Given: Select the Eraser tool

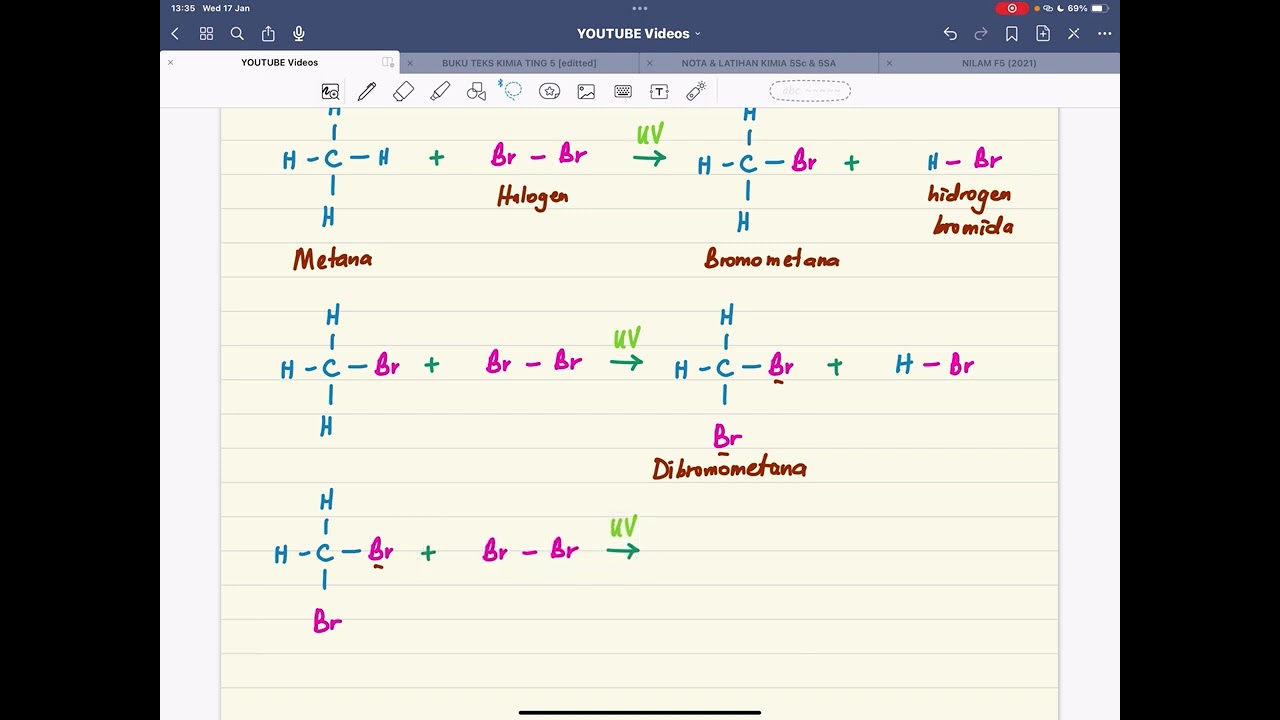Looking at the screenshot, I should pyautogui.click(x=403, y=92).
